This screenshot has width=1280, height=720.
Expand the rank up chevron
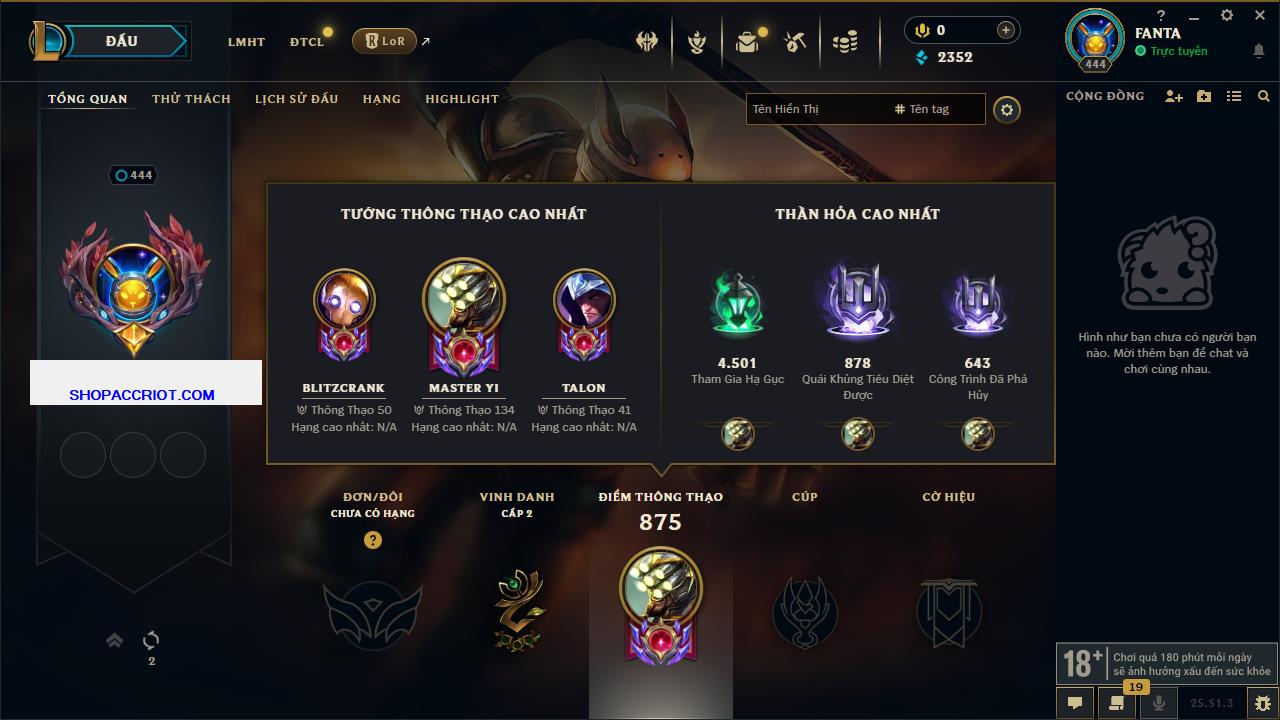[x=115, y=640]
